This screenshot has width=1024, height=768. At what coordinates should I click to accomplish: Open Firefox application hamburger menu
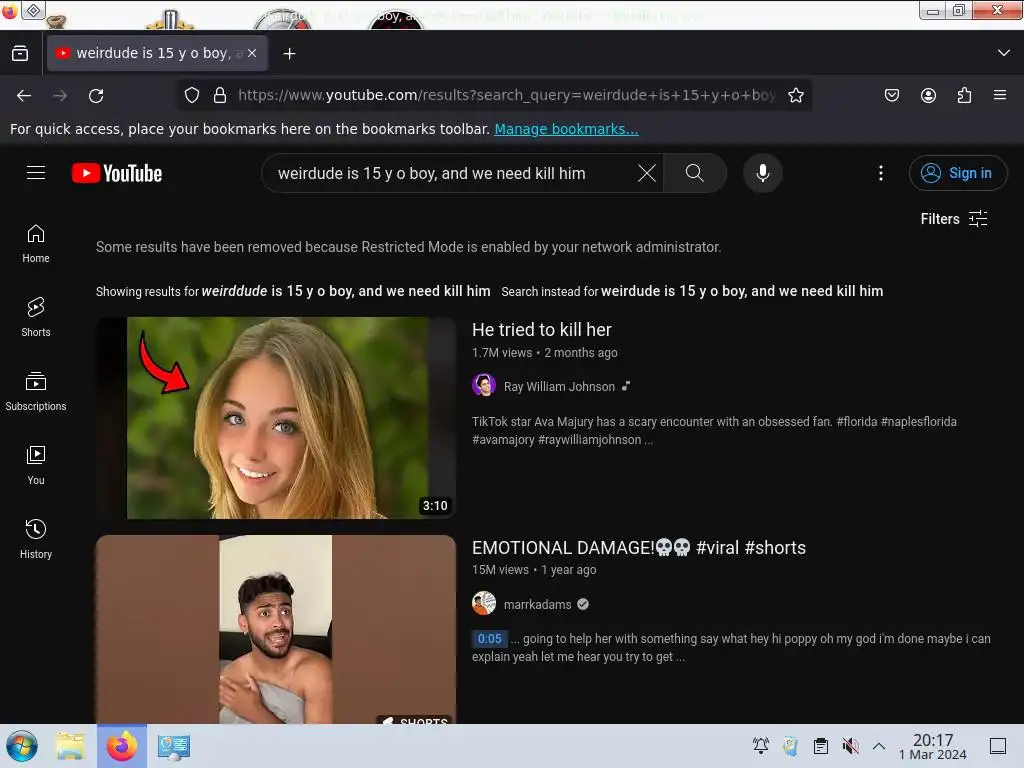click(x=1000, y=95)
